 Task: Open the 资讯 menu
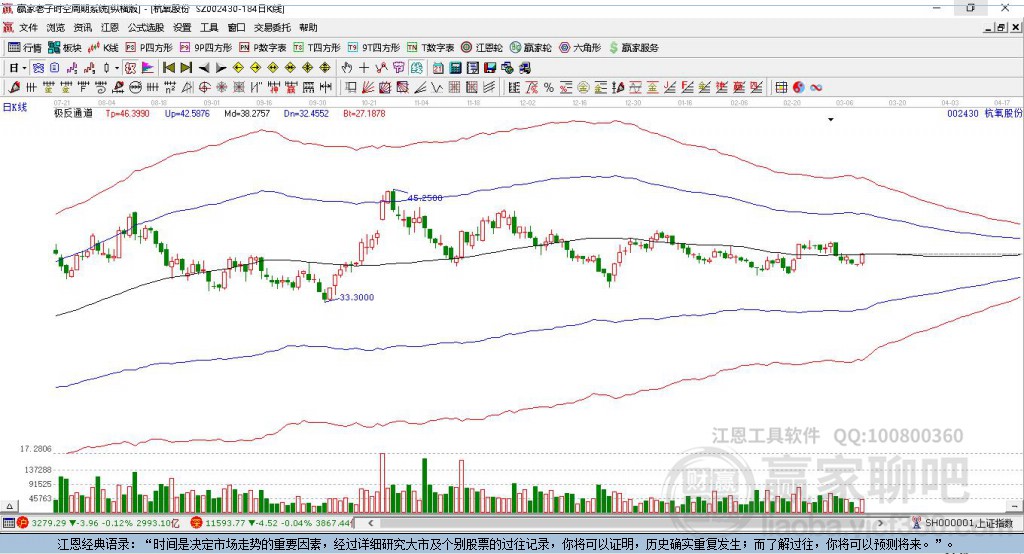tap(82, 27)
